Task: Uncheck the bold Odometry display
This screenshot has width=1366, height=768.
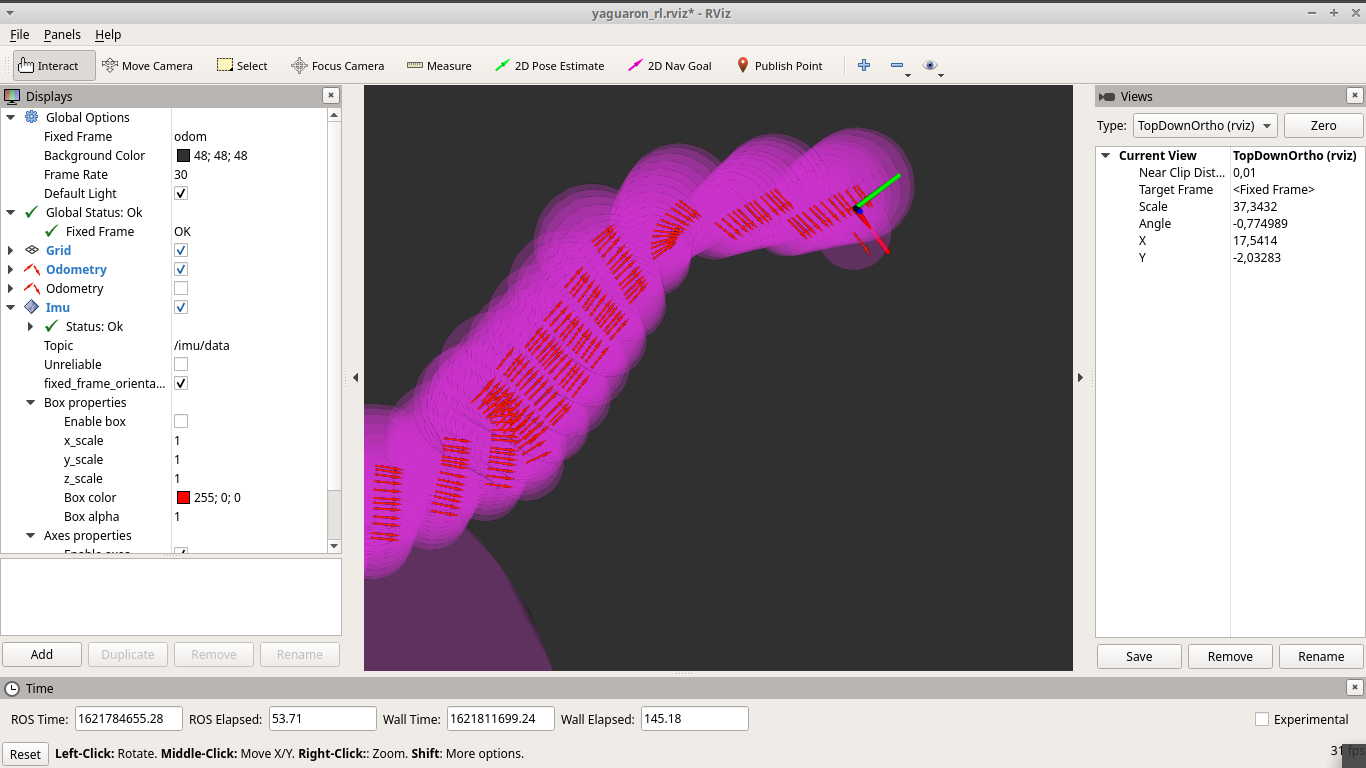Action: [181, 269]
